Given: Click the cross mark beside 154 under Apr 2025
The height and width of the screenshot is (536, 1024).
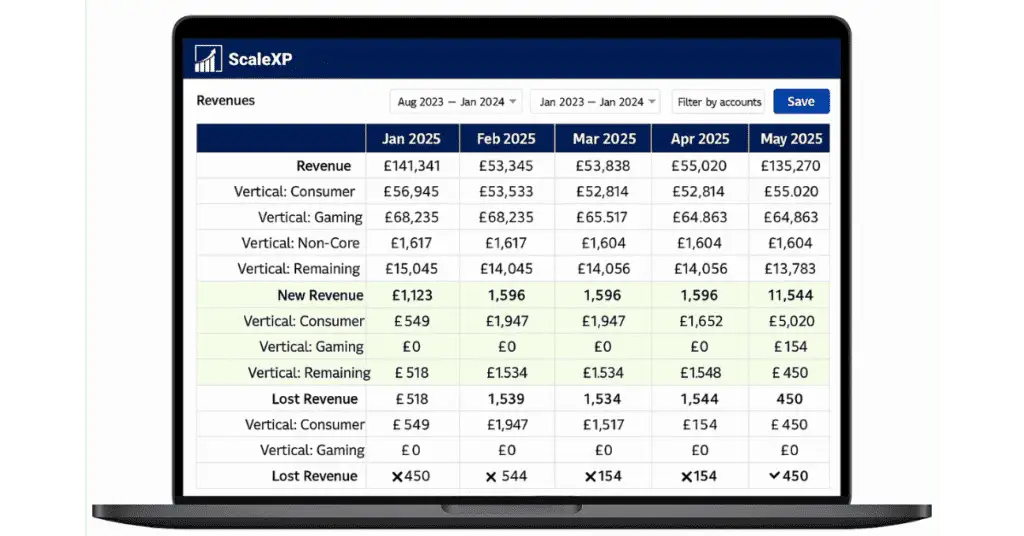Looking at the screenshot, I should (x=686, y=477).
